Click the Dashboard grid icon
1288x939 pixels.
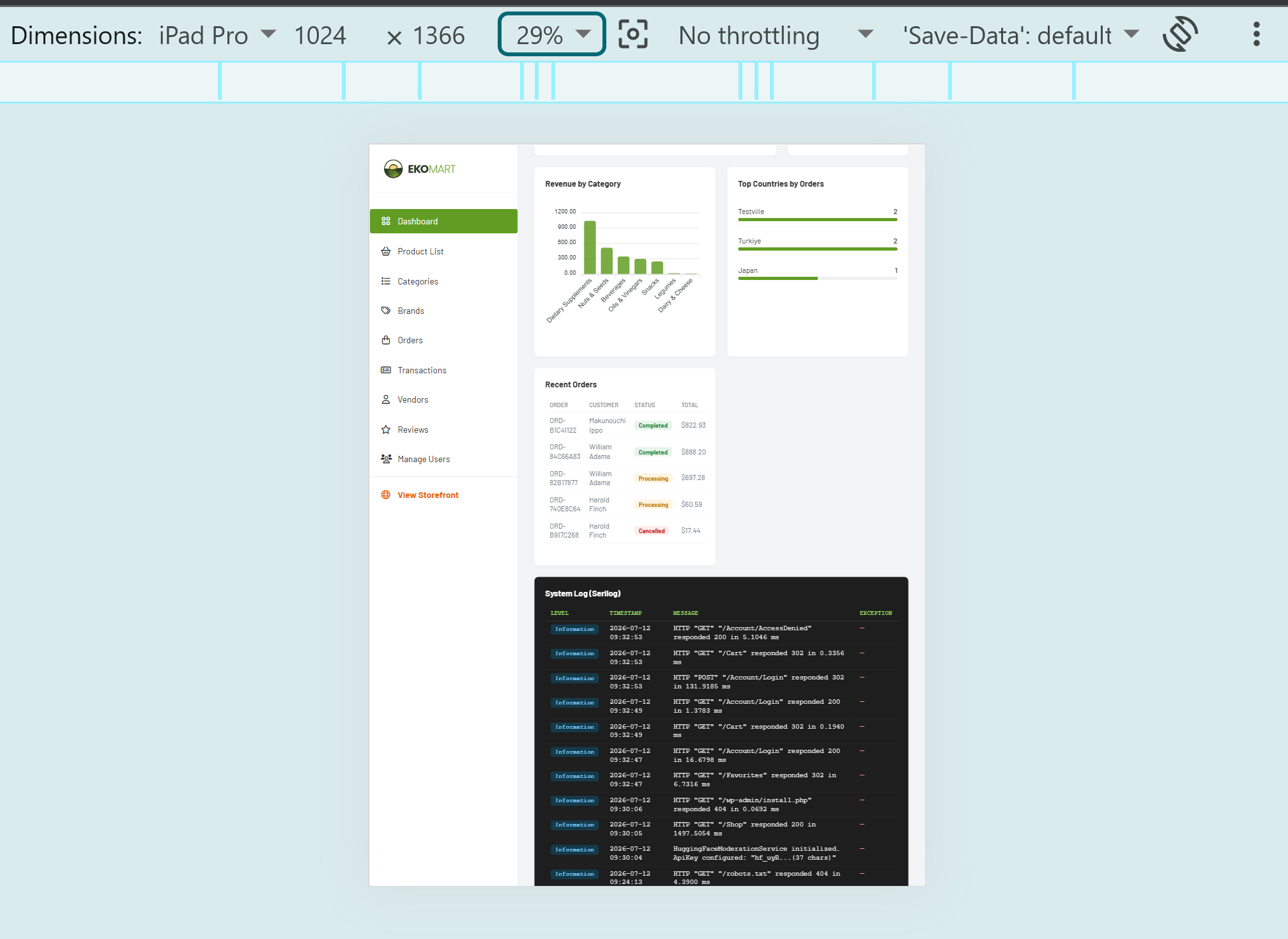pos(386,221)
